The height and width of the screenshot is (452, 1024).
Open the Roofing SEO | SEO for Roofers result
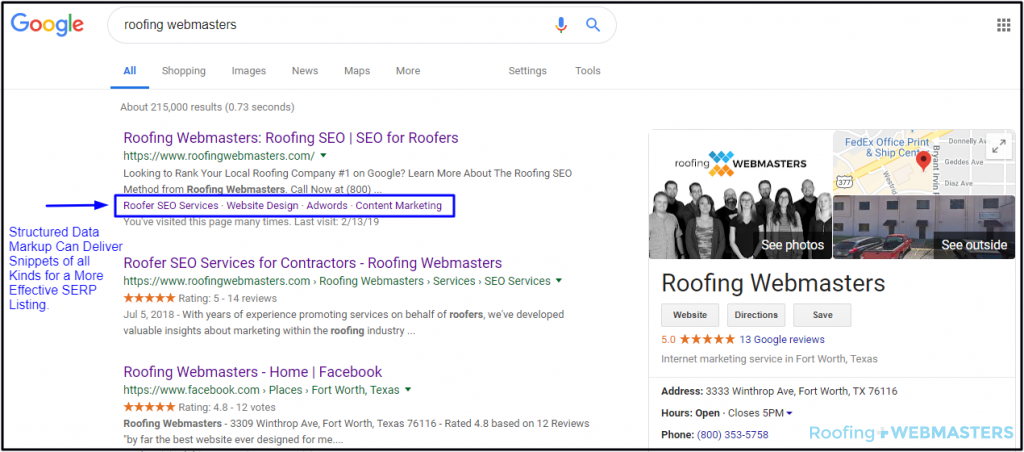(291, 138)
